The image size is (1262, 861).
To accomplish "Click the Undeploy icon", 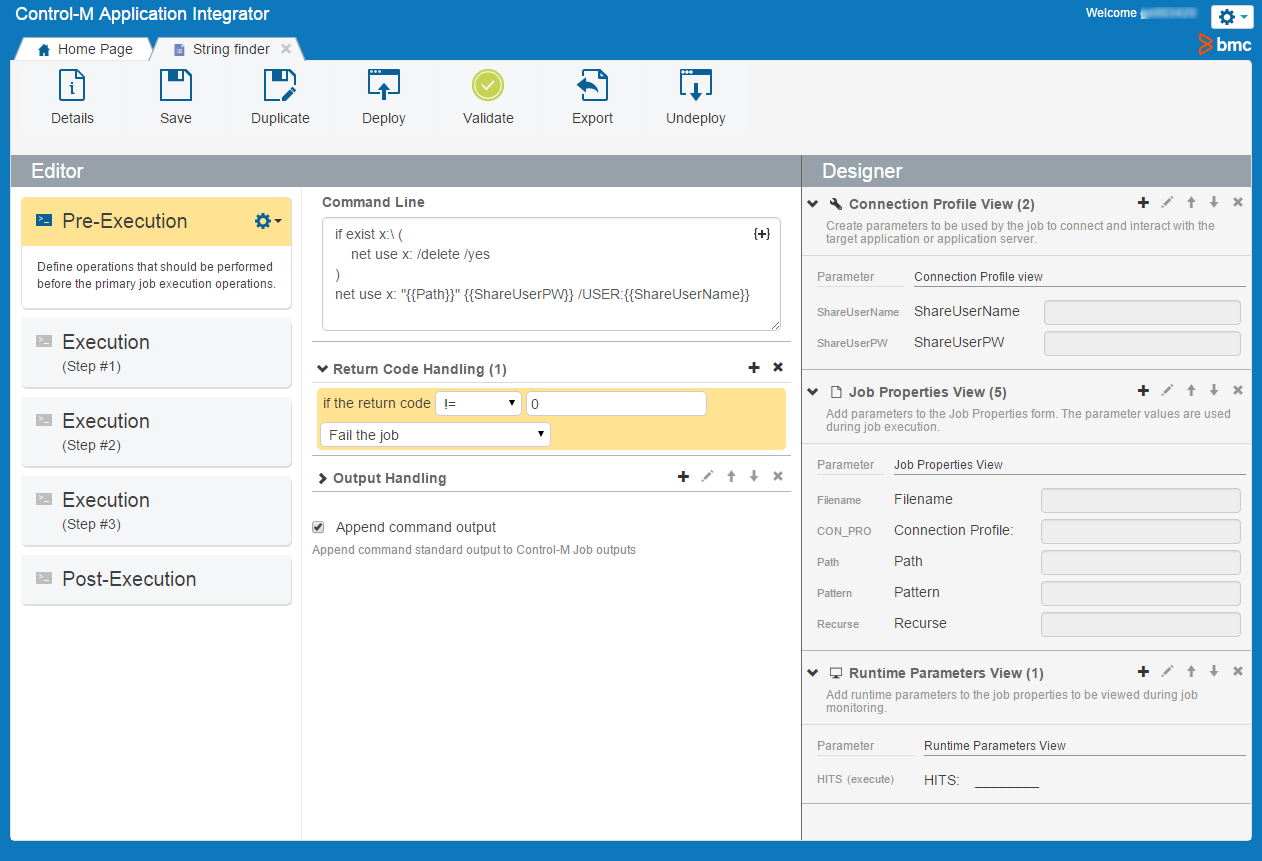I will [695, 87].
